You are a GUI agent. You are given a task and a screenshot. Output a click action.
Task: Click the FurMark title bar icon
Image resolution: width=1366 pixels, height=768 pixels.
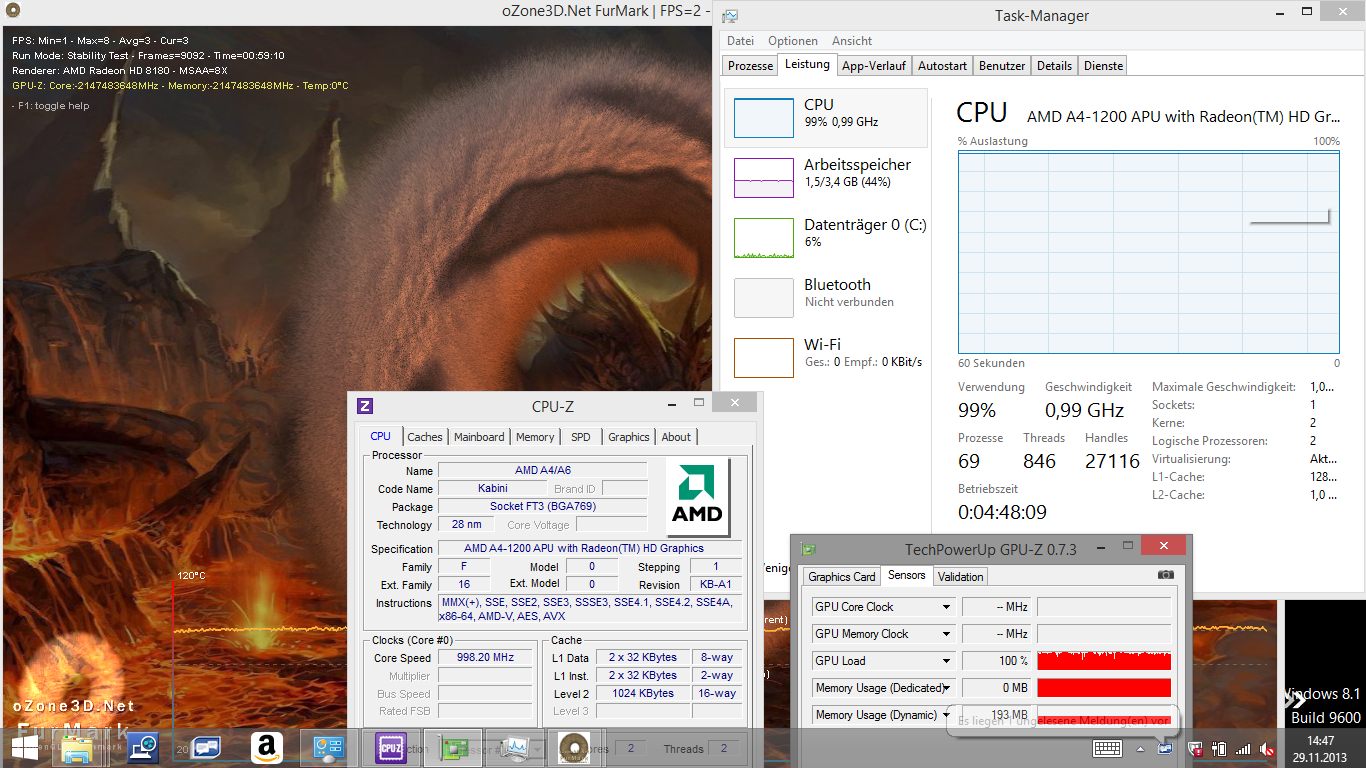(x=12, y=10)
